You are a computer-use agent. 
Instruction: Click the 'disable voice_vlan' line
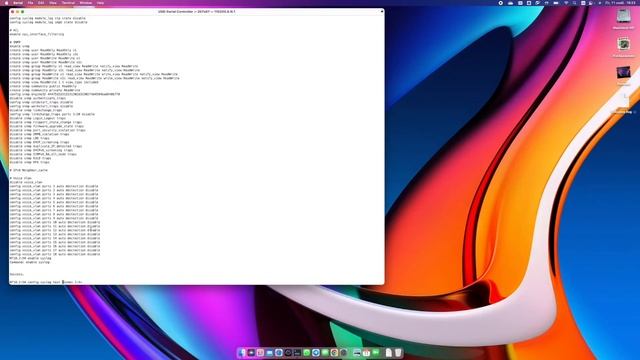(x=26, y=182)
